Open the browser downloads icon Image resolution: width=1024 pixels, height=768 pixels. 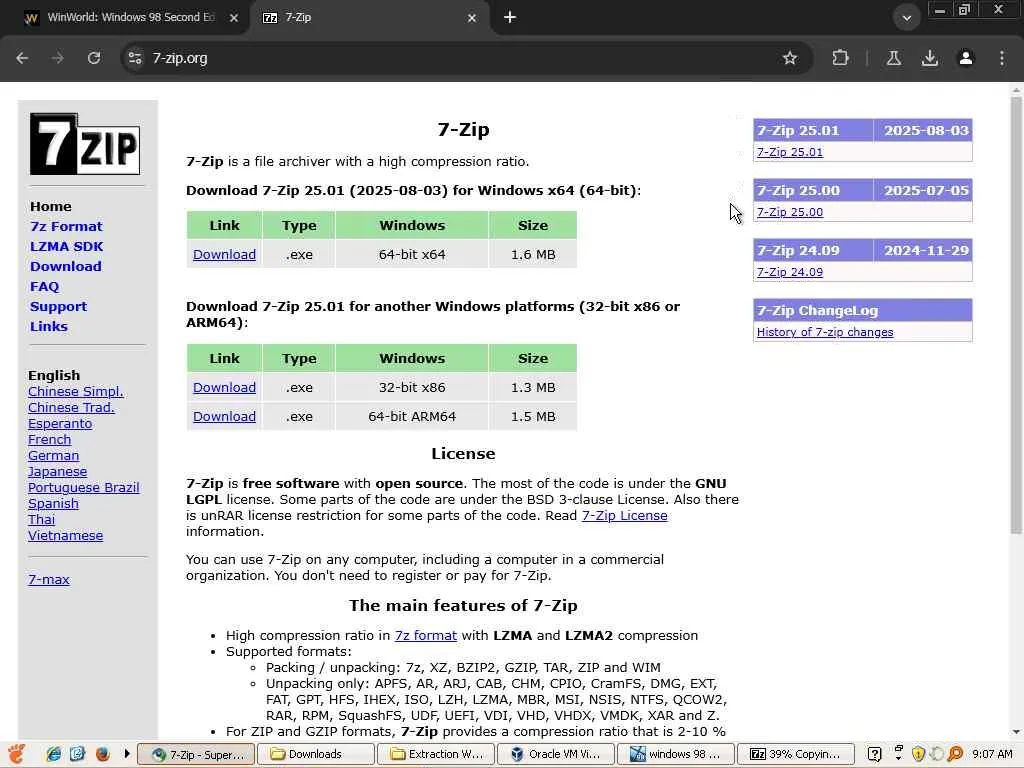(929, 58)
